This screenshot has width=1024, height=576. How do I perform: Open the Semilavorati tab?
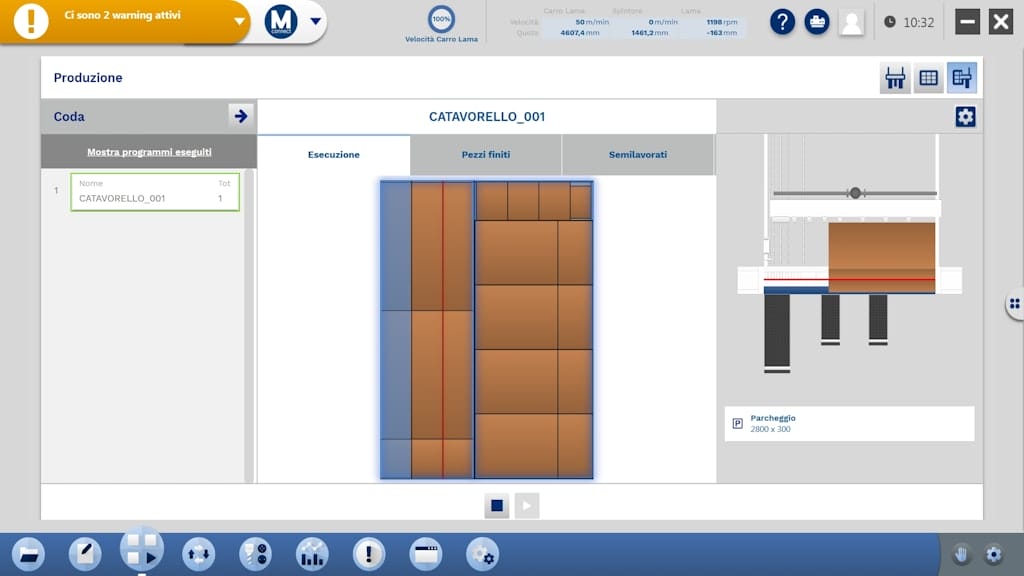(x=637, y=155)
